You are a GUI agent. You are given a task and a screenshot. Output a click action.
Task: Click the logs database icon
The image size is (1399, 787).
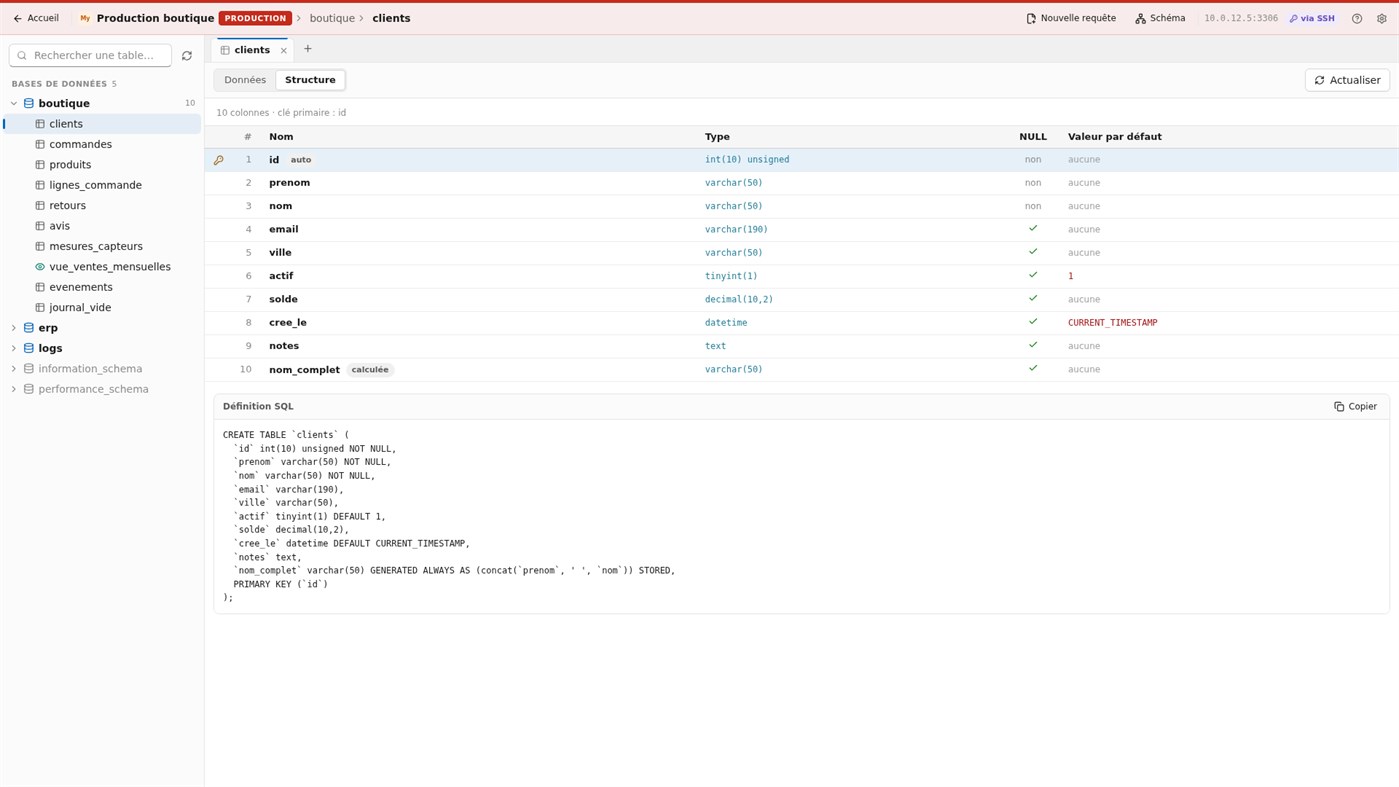pyautogui.click(x=29, y=349)
